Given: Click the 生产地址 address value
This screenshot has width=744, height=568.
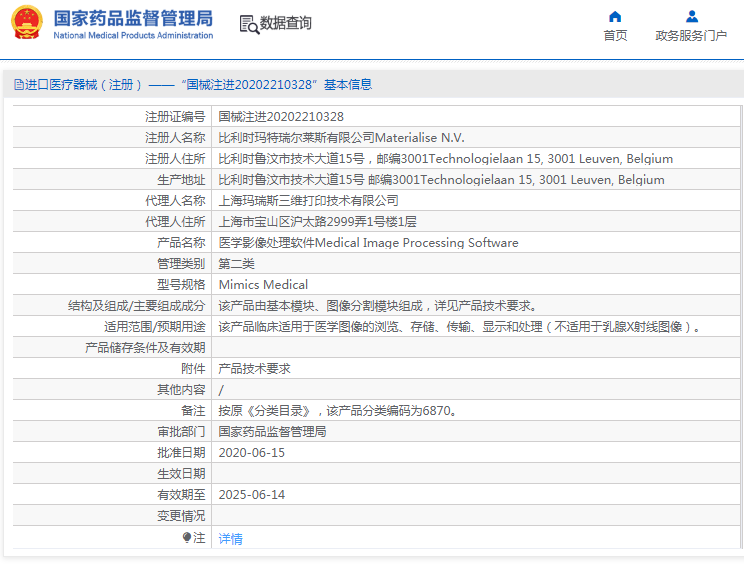Looking at the screenshot, I should [x=441, y=180].
